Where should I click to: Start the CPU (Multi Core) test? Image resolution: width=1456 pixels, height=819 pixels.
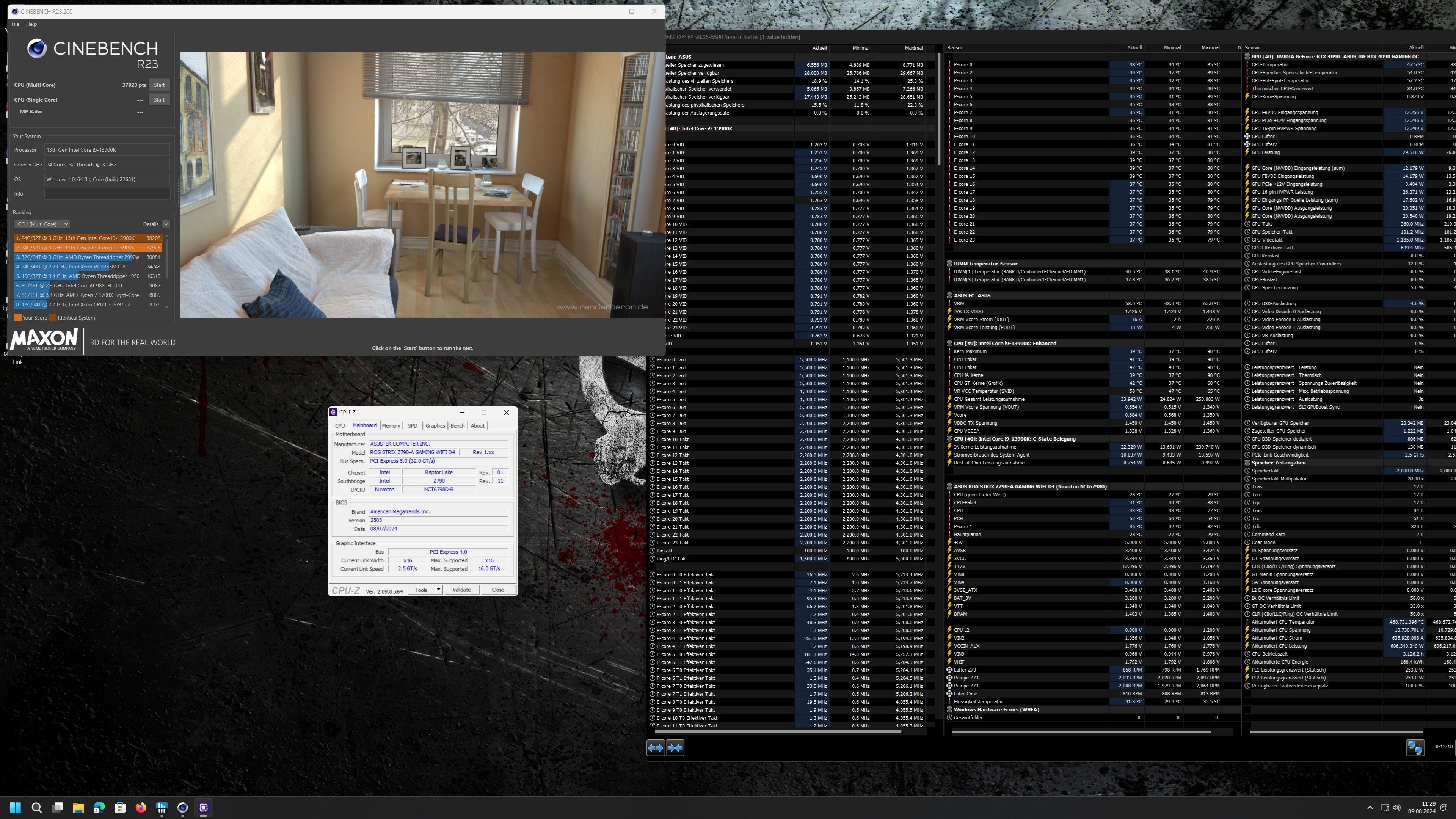(159, 85)
